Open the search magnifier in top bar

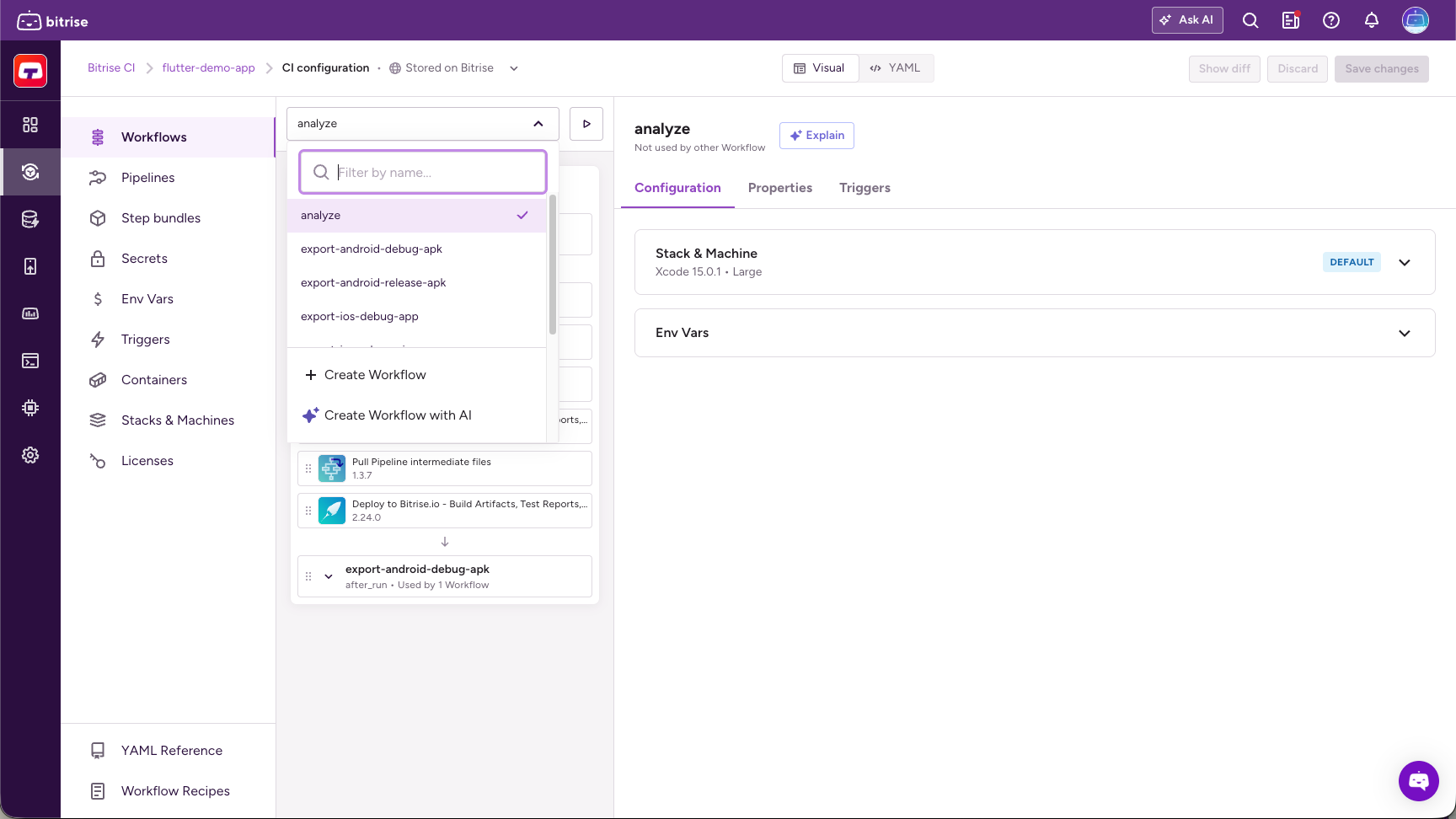point(1250,20)
